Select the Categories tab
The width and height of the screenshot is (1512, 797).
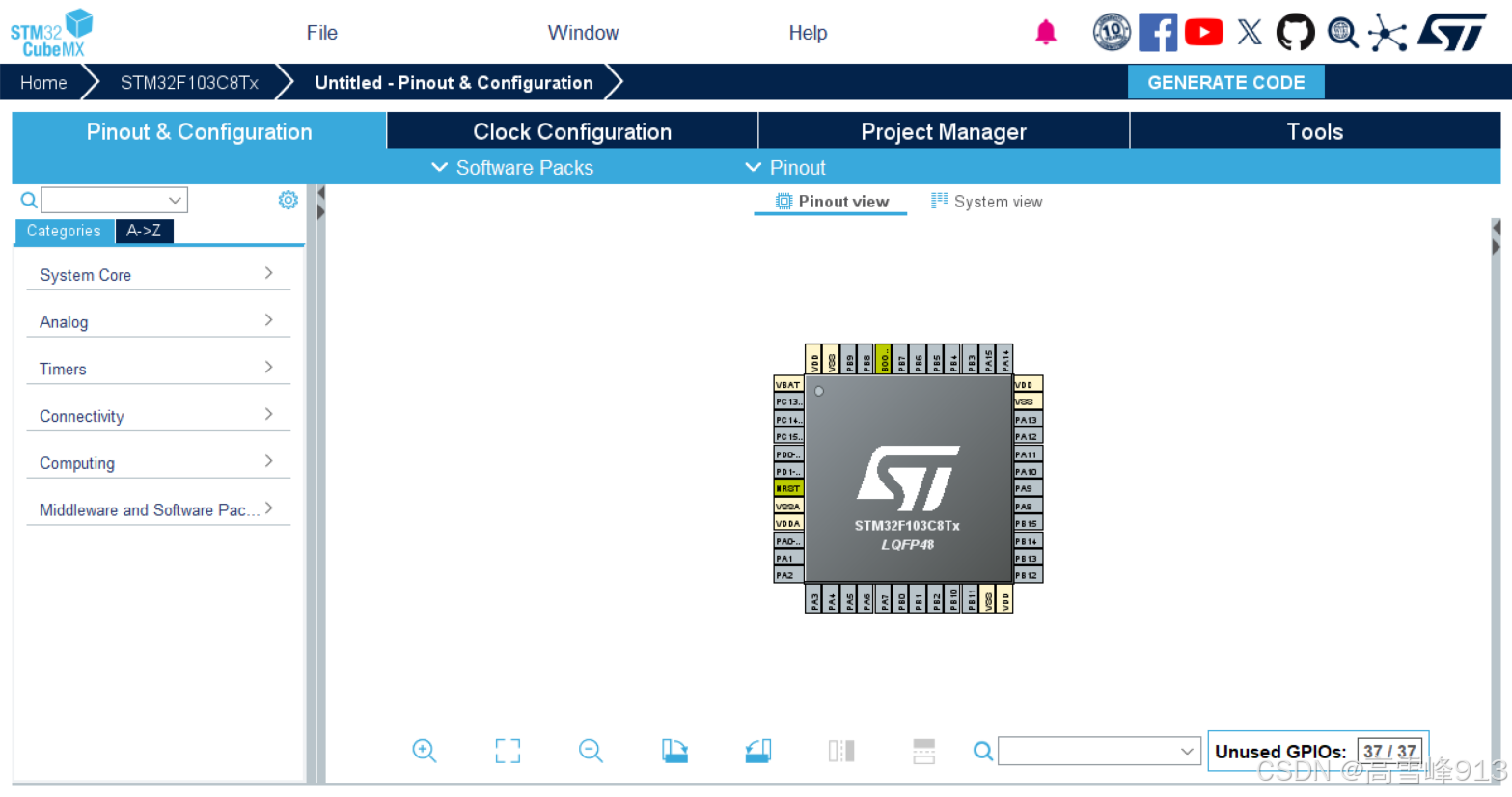click(64, 231)
